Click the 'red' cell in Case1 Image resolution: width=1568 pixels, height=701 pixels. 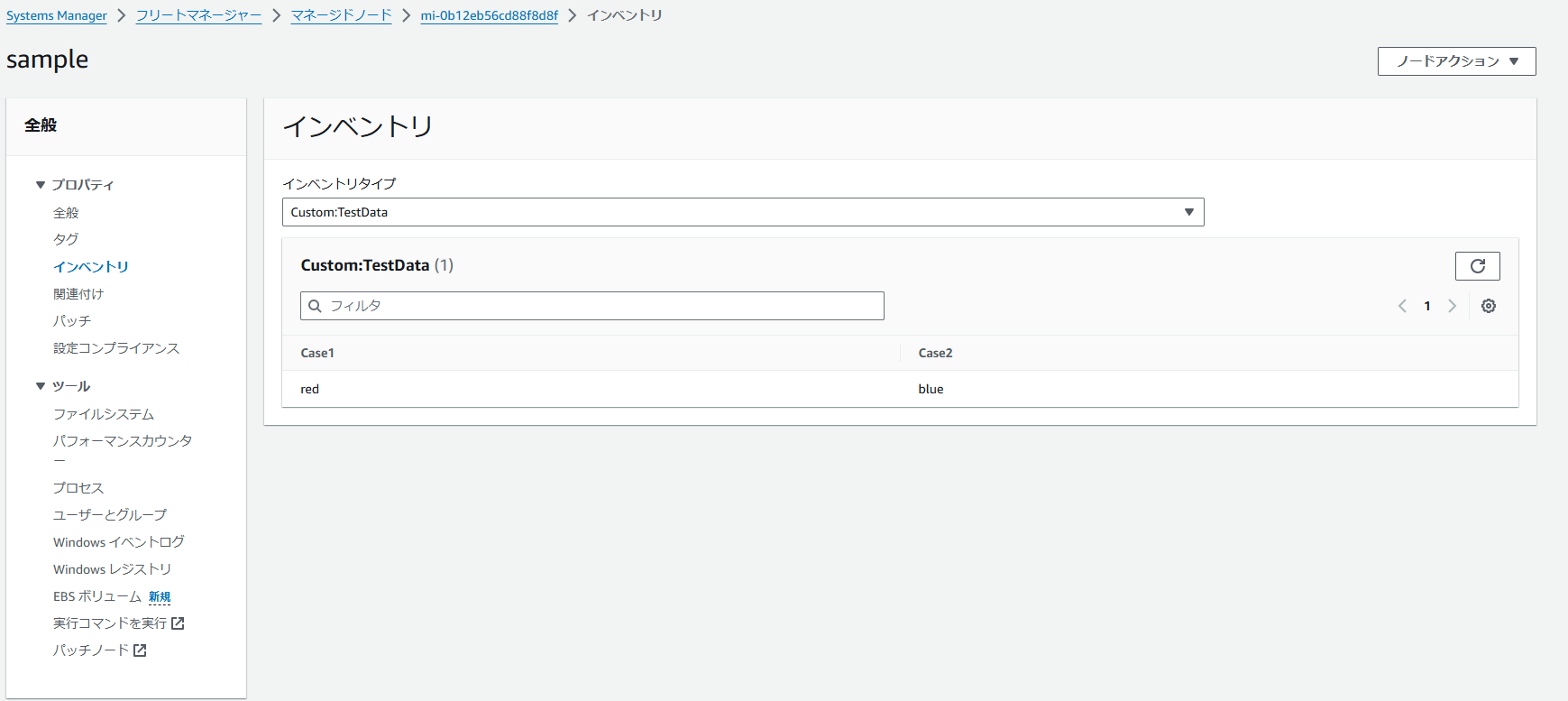pyautogui.click(x=310, y=389)
